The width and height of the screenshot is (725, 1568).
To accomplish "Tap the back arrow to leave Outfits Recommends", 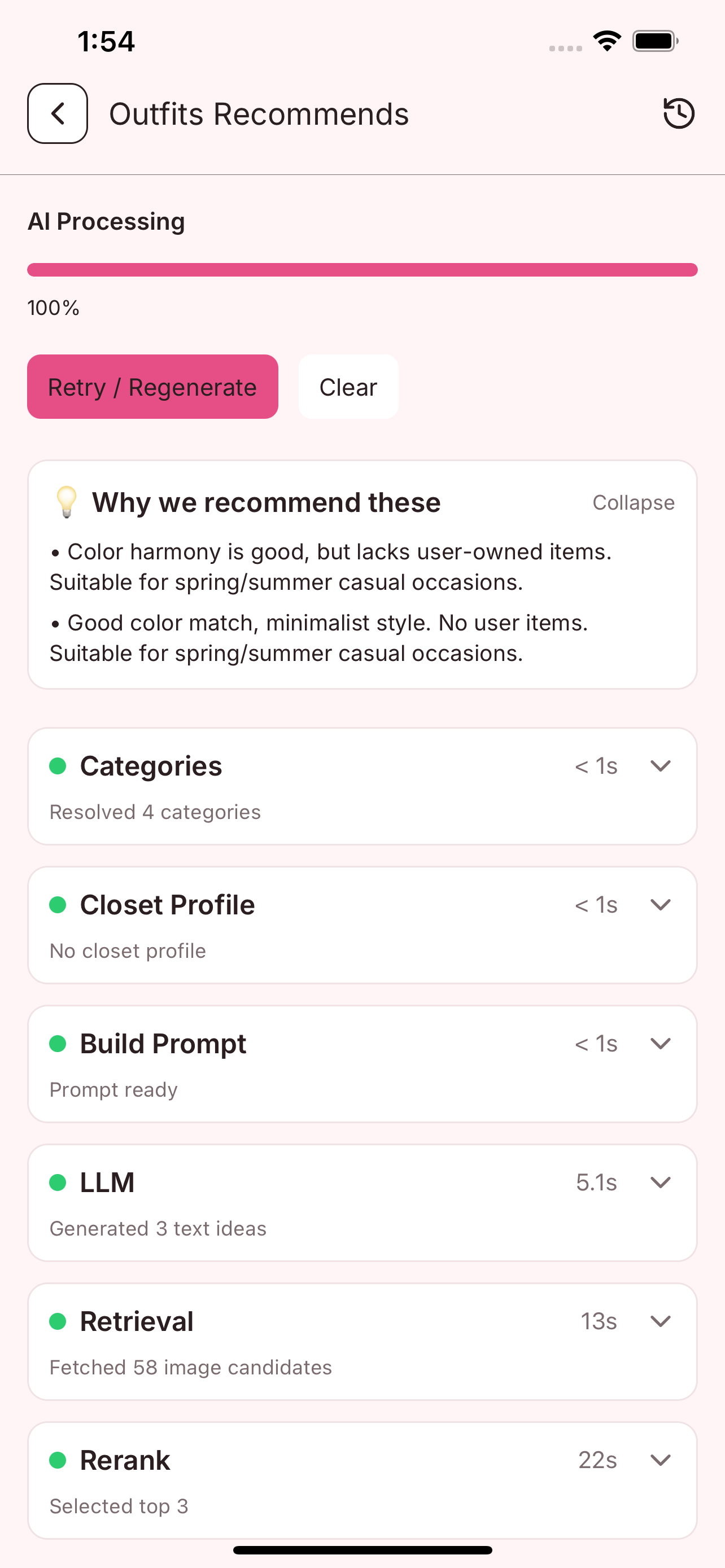I will point(57,113).
